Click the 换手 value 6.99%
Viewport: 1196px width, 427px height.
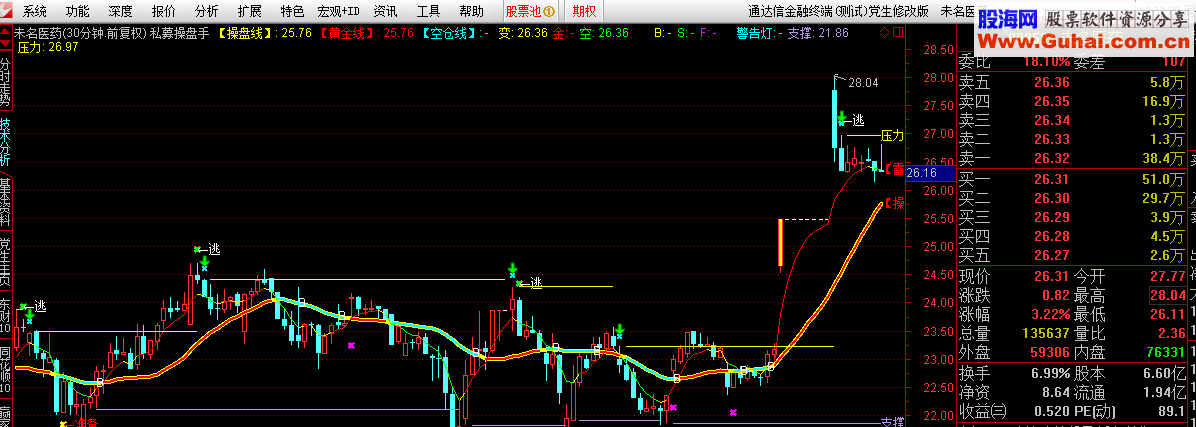[x=1049, y=374]
